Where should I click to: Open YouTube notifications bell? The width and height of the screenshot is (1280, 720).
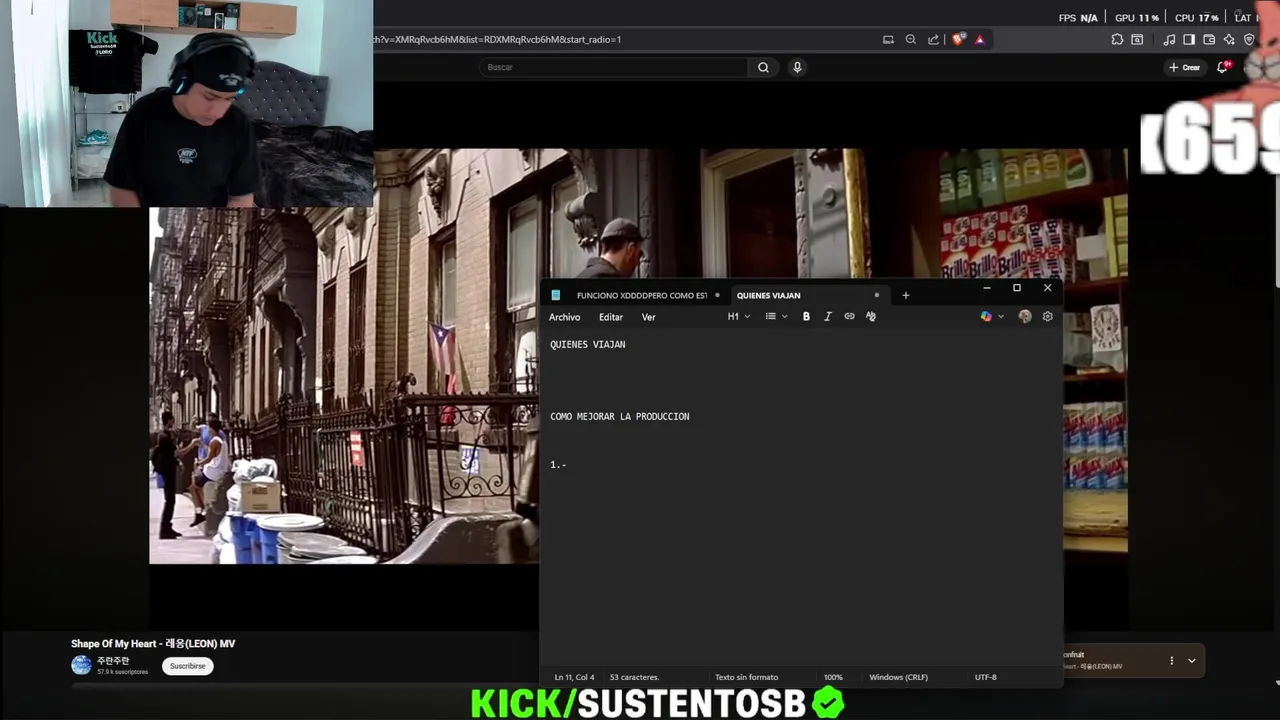coord(1222,67)
